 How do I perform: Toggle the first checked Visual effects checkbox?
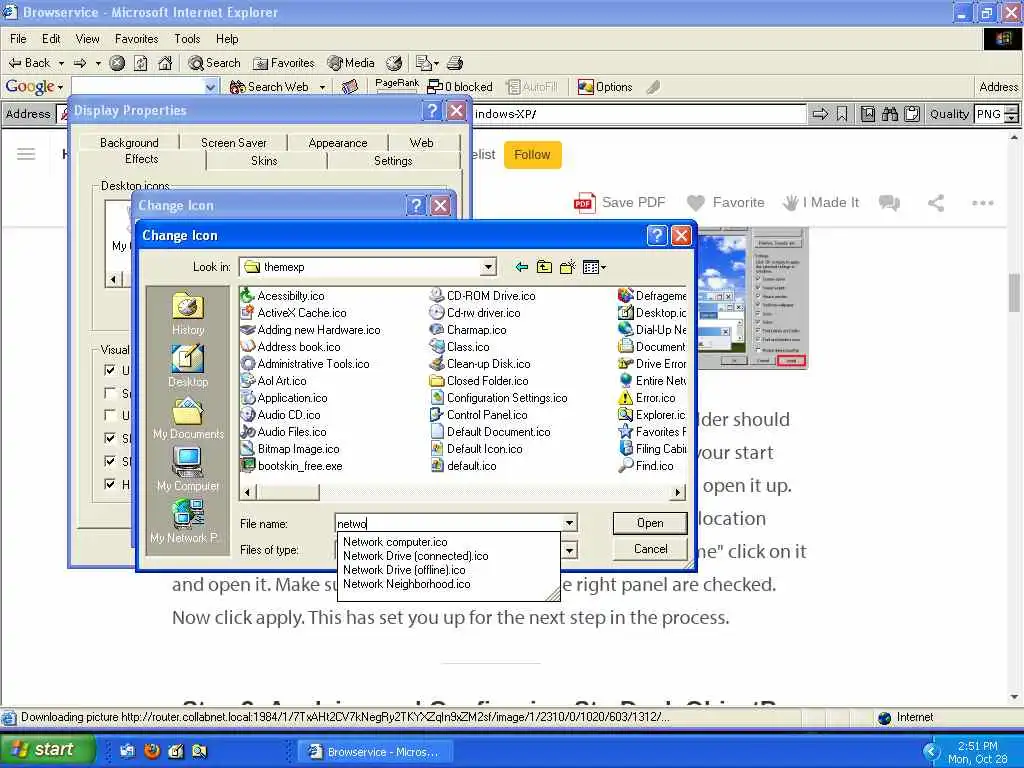pyautogui.click(x=110, y=370)
